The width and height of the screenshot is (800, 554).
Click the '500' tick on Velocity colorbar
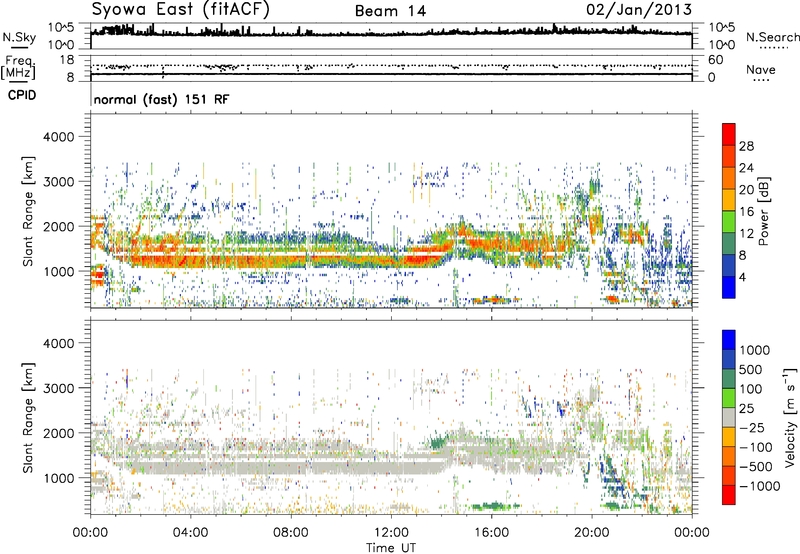(x=751, y=370)
